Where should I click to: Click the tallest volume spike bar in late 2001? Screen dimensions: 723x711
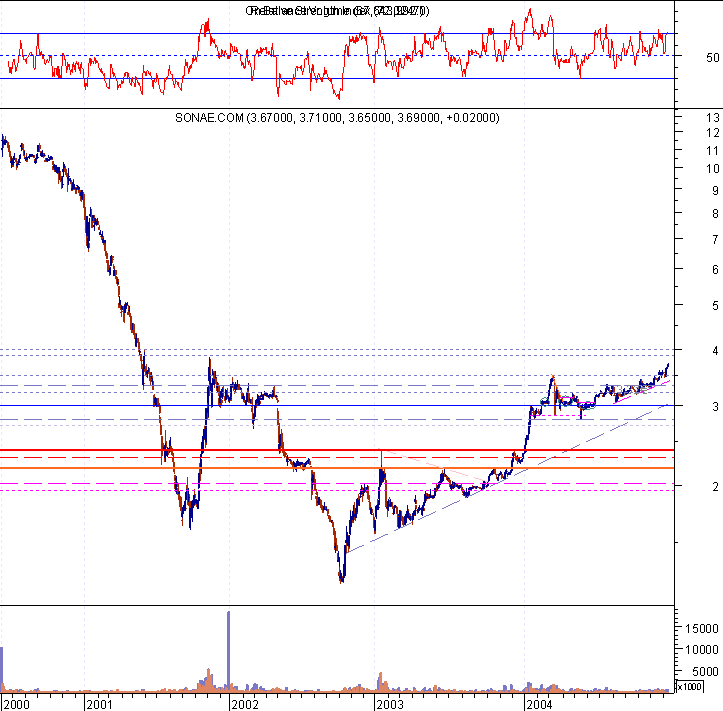pyautogui.click(x=228, y=650)
